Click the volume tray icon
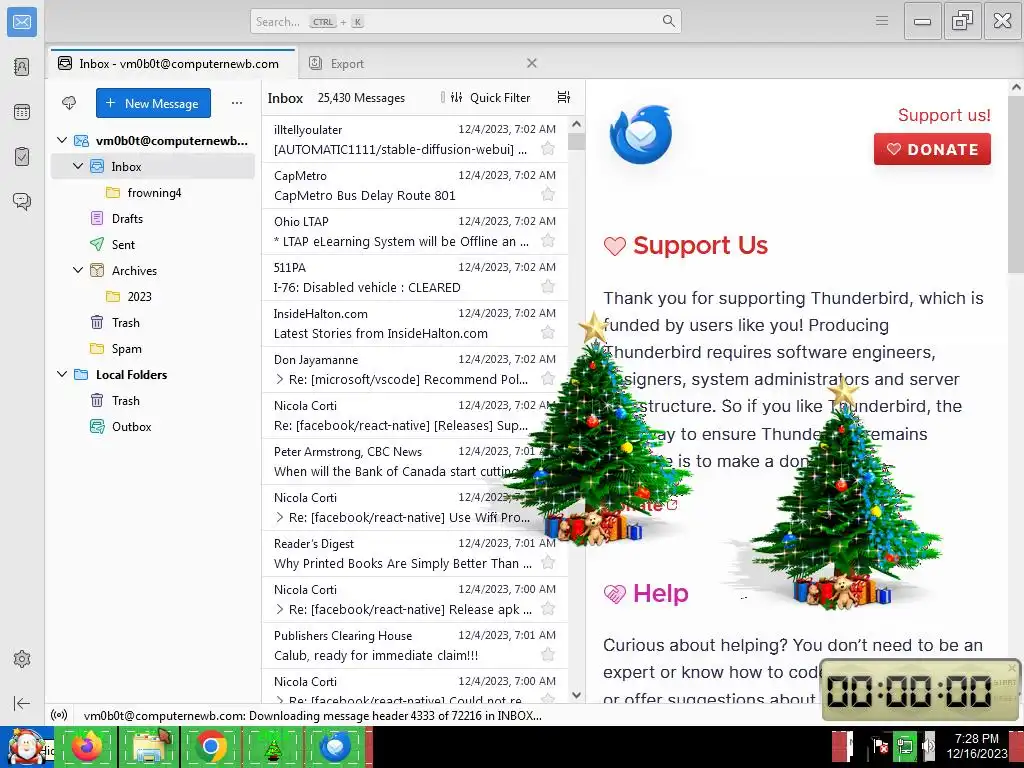This screenshot has height=768, width=1024. pyautogui.click(x=929, y=746)
